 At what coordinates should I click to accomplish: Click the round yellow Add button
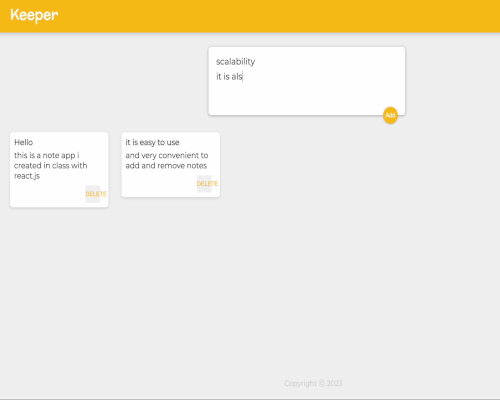tap(390, 115)
